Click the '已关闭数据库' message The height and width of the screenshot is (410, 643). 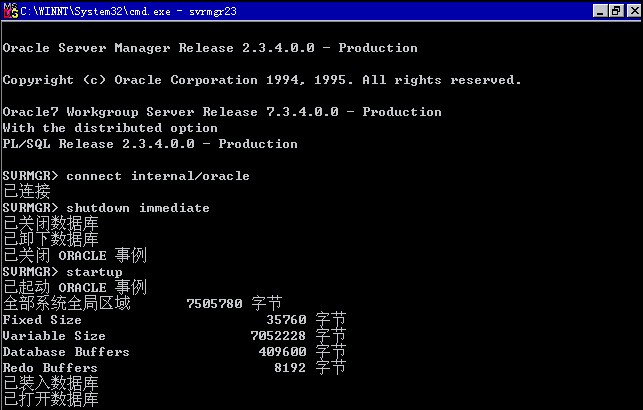click(x=51, y=223)
